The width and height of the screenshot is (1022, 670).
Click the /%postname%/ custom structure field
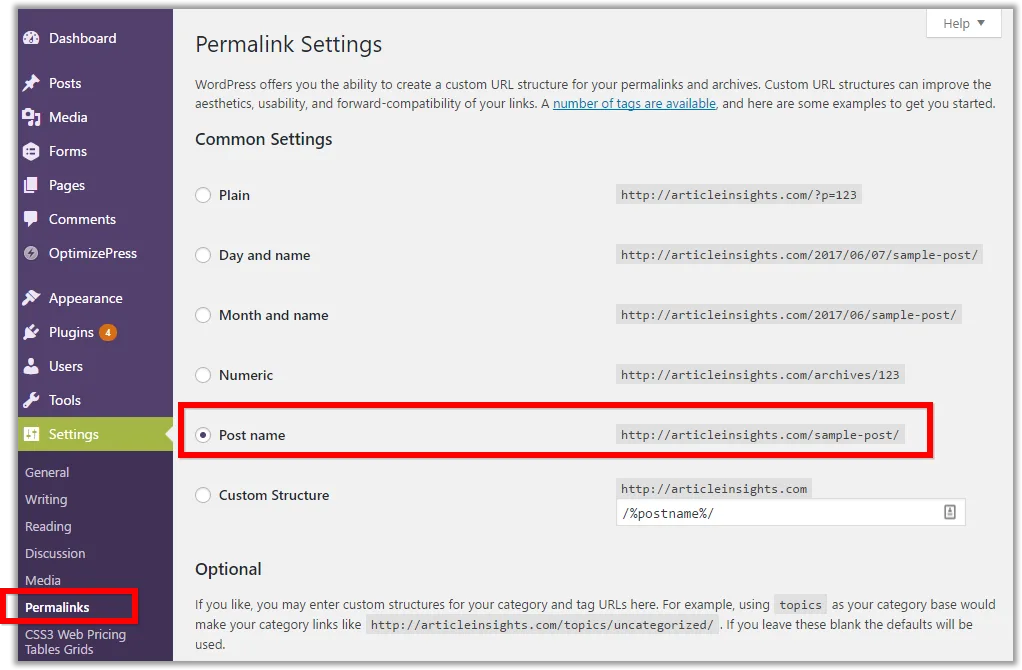(791, 513)
